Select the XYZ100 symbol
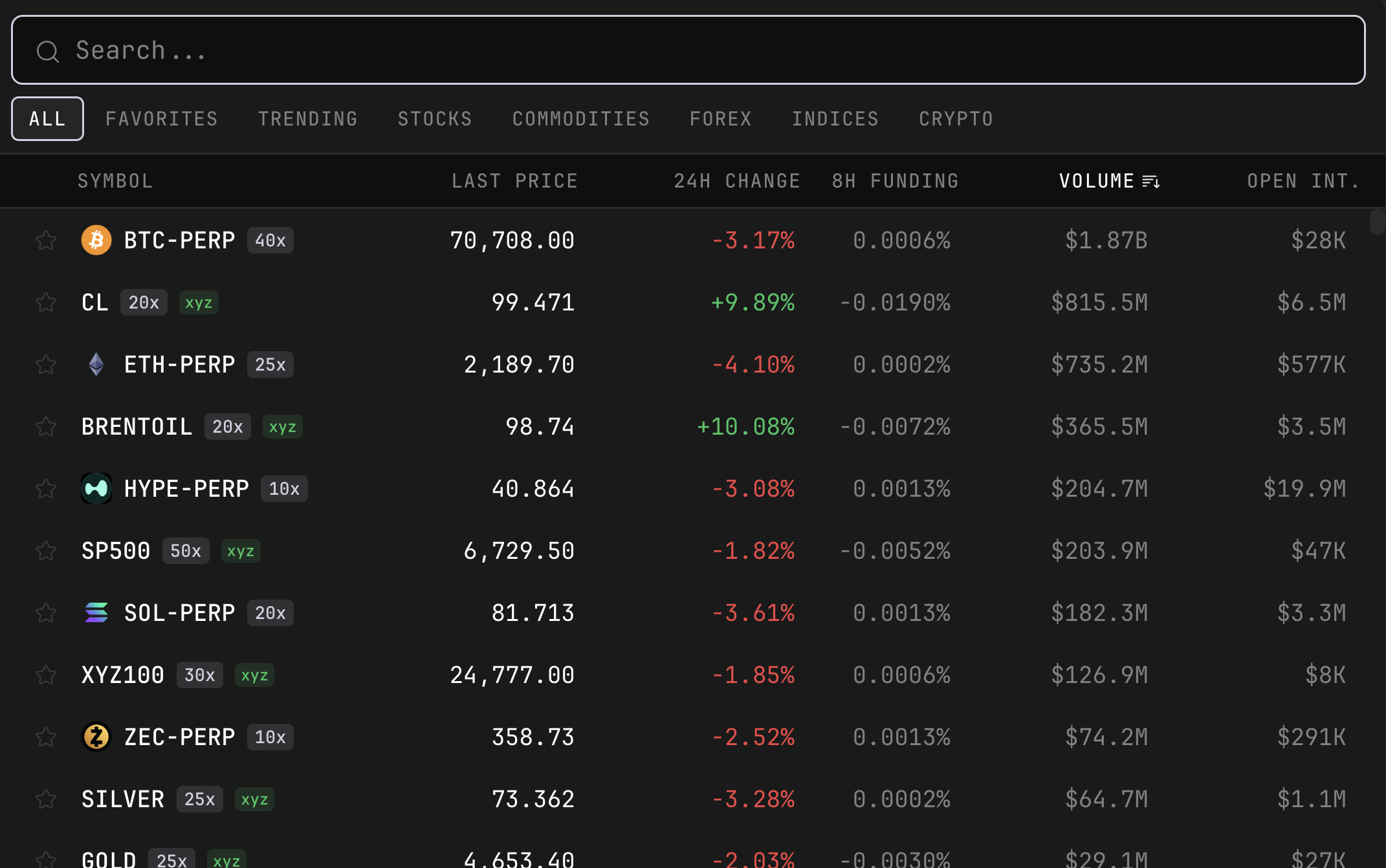1386x868 pixels. click(x=123, y=675)
